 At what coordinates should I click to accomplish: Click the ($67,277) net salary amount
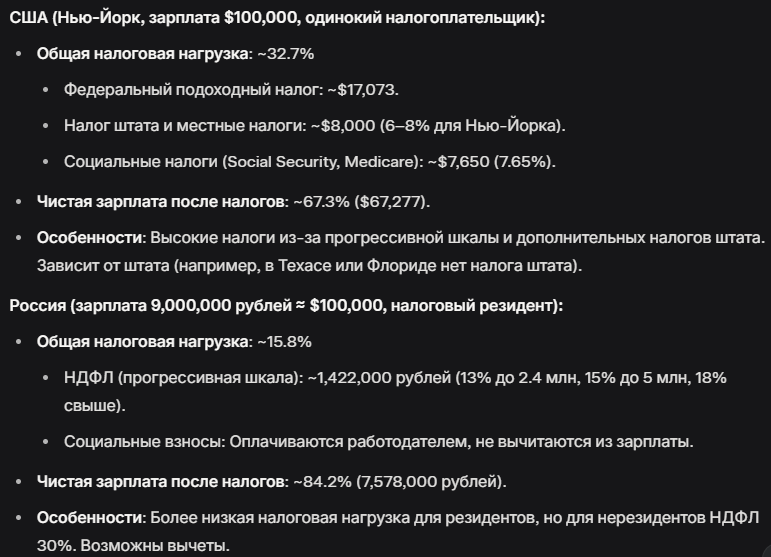[392, 202]
